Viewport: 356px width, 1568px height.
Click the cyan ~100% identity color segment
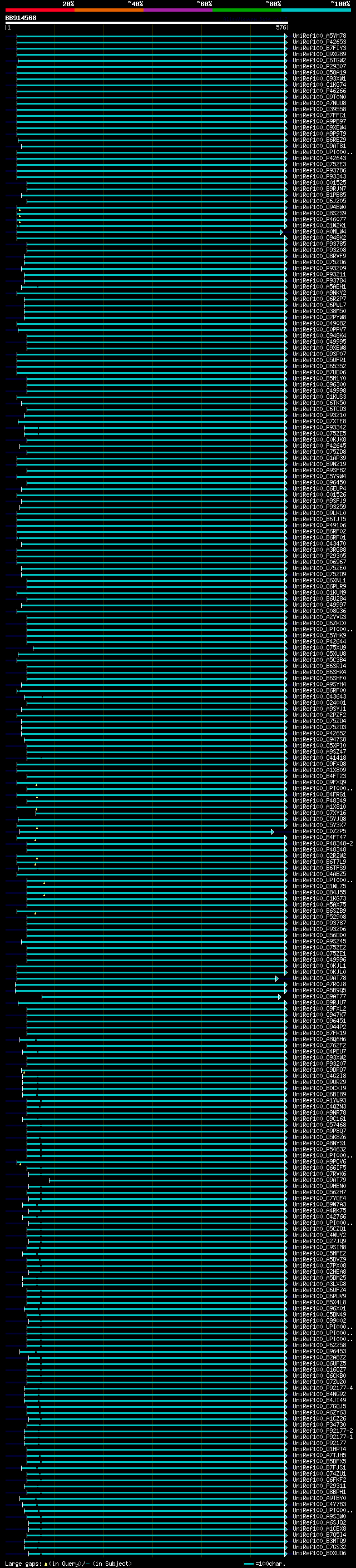click(x=316, y=10)
